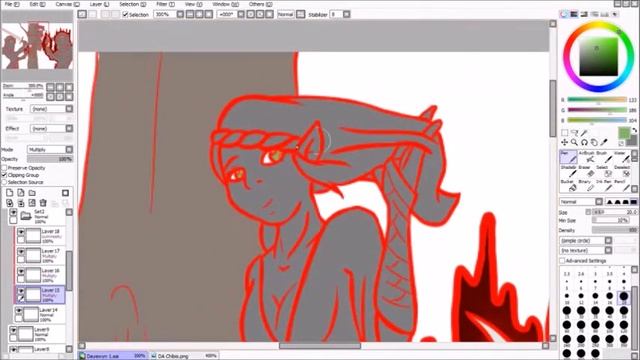Image resolution: width=640 pixels, height=360 pixels.
Task: Open the Window menu
Action: [226, 4]
